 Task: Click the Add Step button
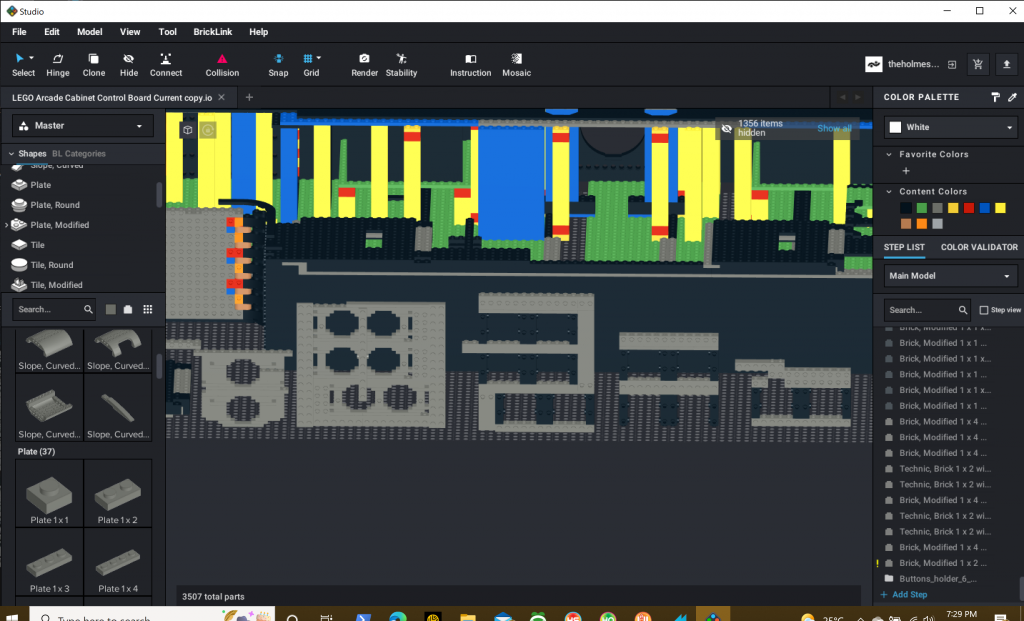(903, 594)
